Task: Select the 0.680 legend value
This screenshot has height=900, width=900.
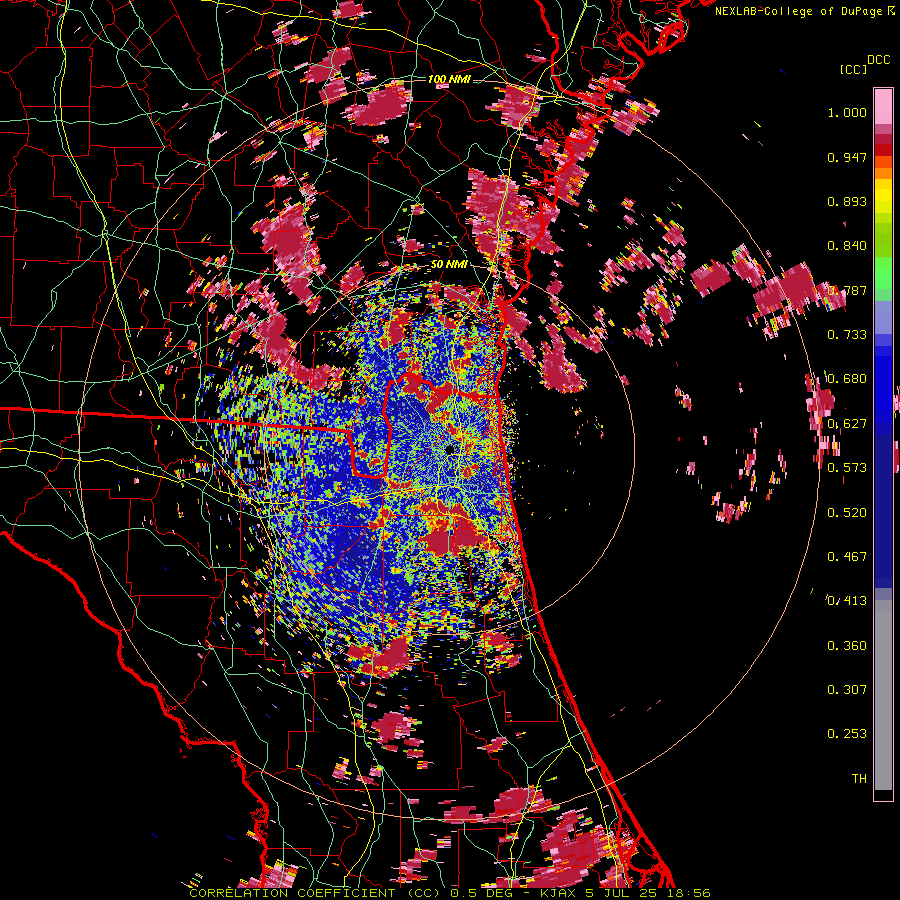Action: (x=847, y=379)
